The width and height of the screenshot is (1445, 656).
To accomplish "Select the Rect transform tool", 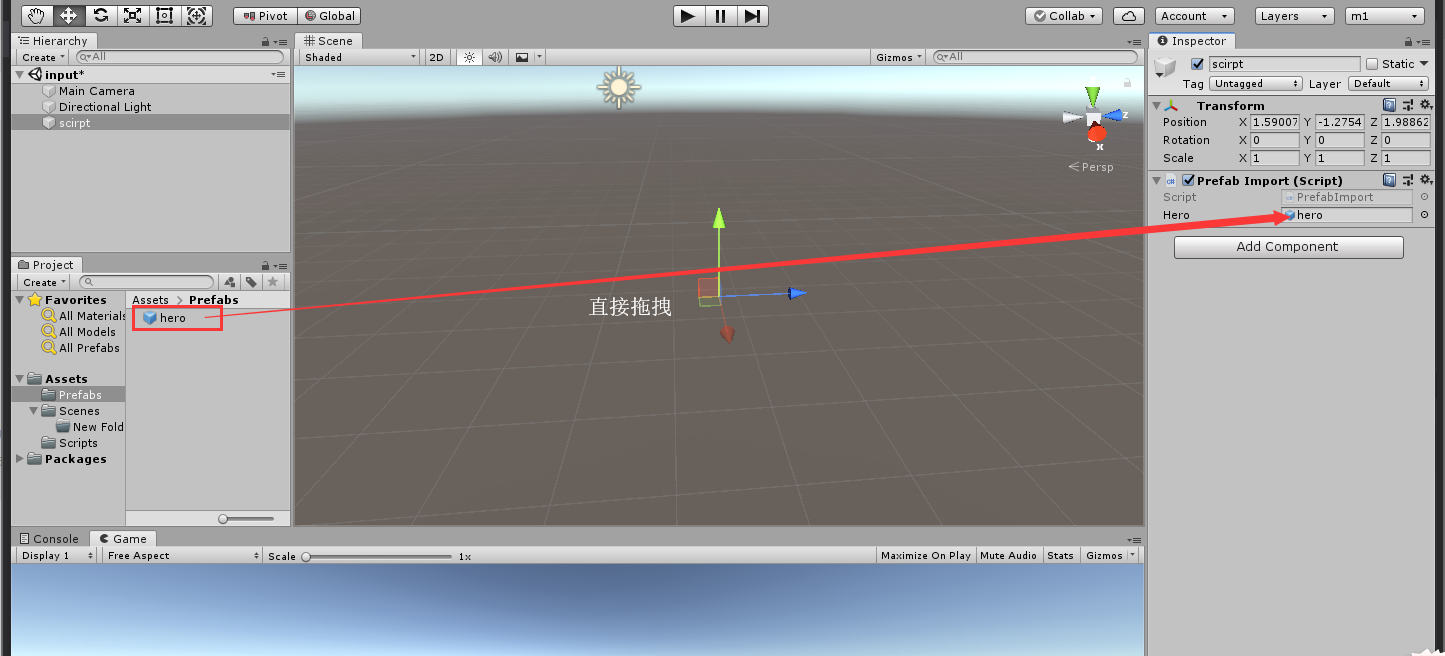I will tap(164, 15).
